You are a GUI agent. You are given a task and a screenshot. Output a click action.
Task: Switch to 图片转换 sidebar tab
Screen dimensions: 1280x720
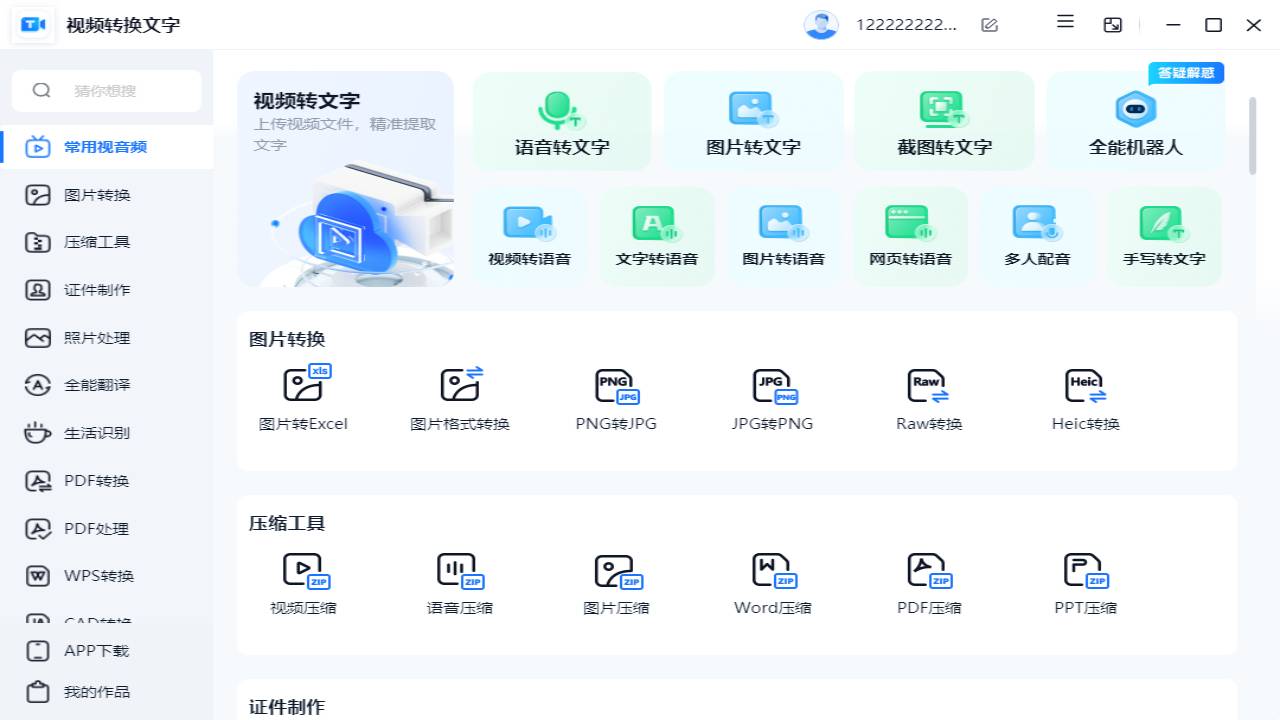click(x=106, y=195)
